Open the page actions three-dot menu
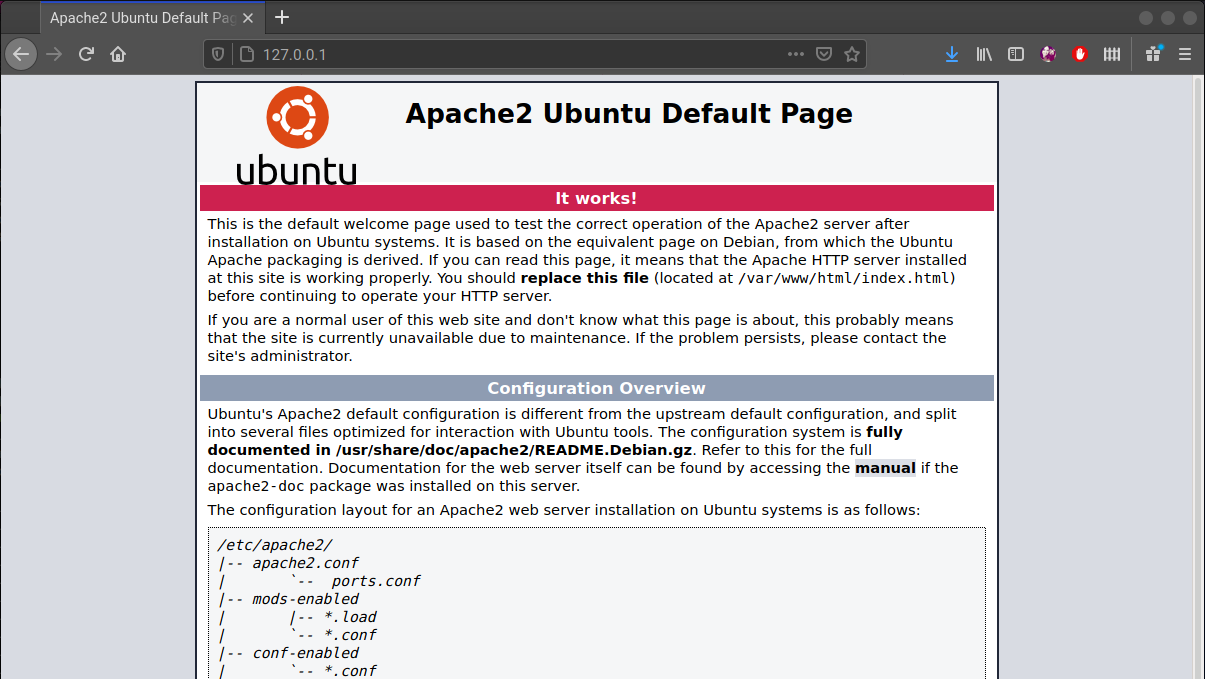Screen dimensions: 1205x679 [796, 54]
